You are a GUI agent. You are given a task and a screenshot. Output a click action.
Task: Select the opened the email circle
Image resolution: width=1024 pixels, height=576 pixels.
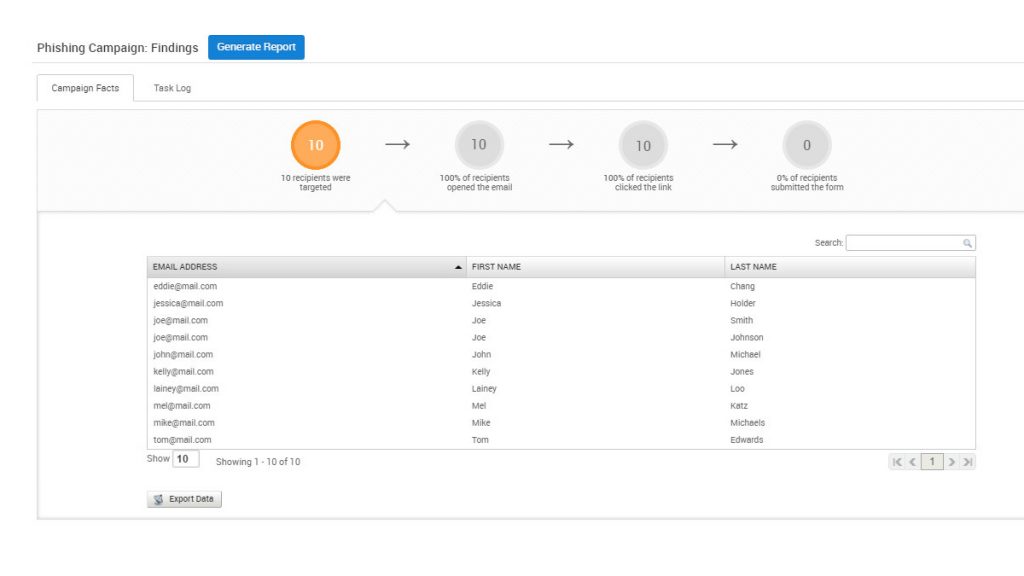(x=479, y=145)
